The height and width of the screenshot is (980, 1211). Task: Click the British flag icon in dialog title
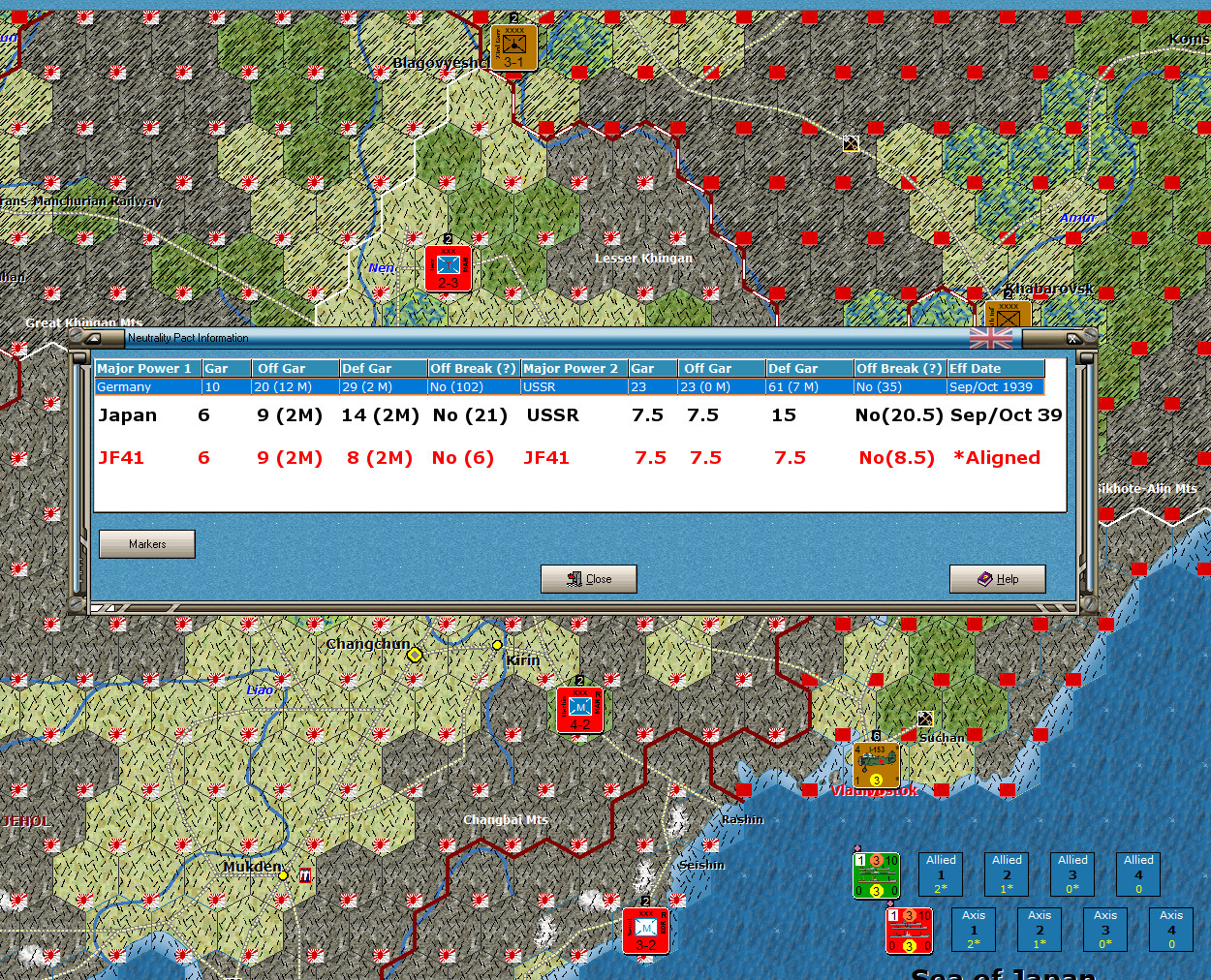(x=991, y=338)
